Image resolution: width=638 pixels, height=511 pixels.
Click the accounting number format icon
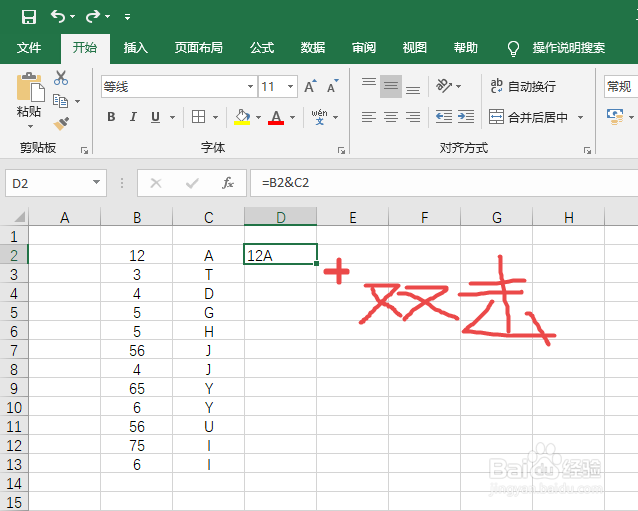[x=615, y=117]
